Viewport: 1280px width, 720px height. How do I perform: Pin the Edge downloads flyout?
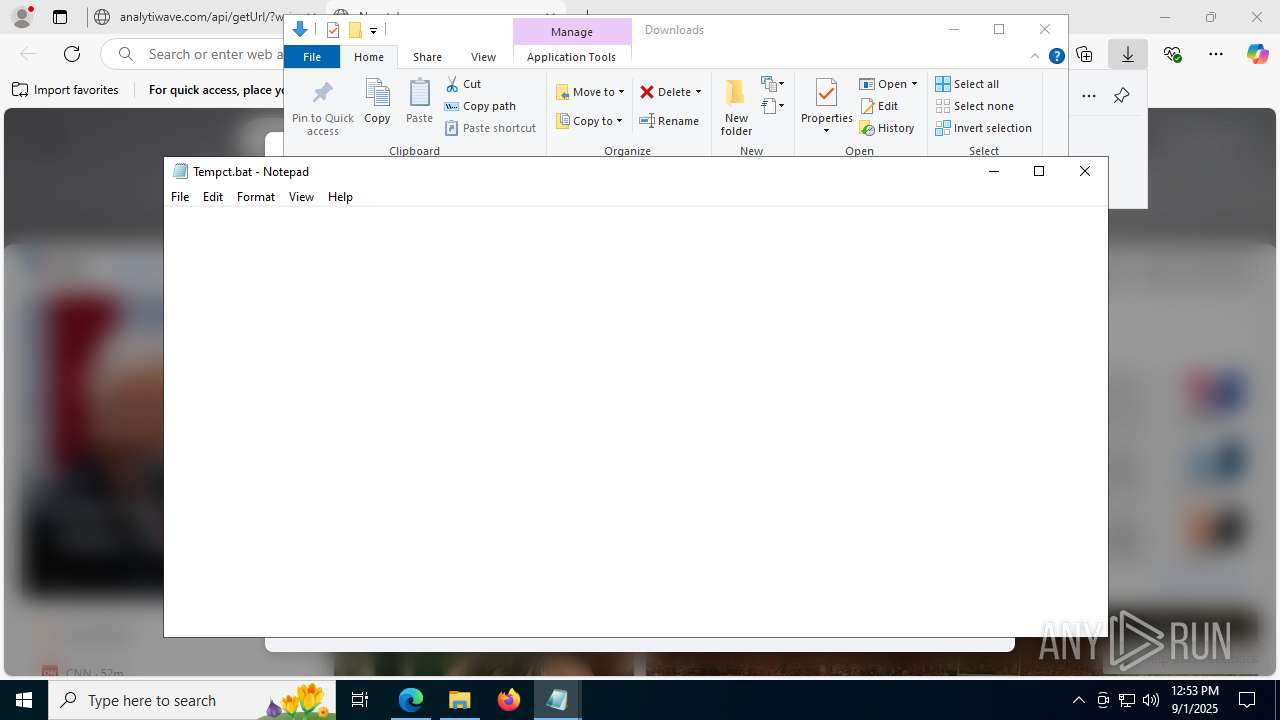tap(1121, 96)
